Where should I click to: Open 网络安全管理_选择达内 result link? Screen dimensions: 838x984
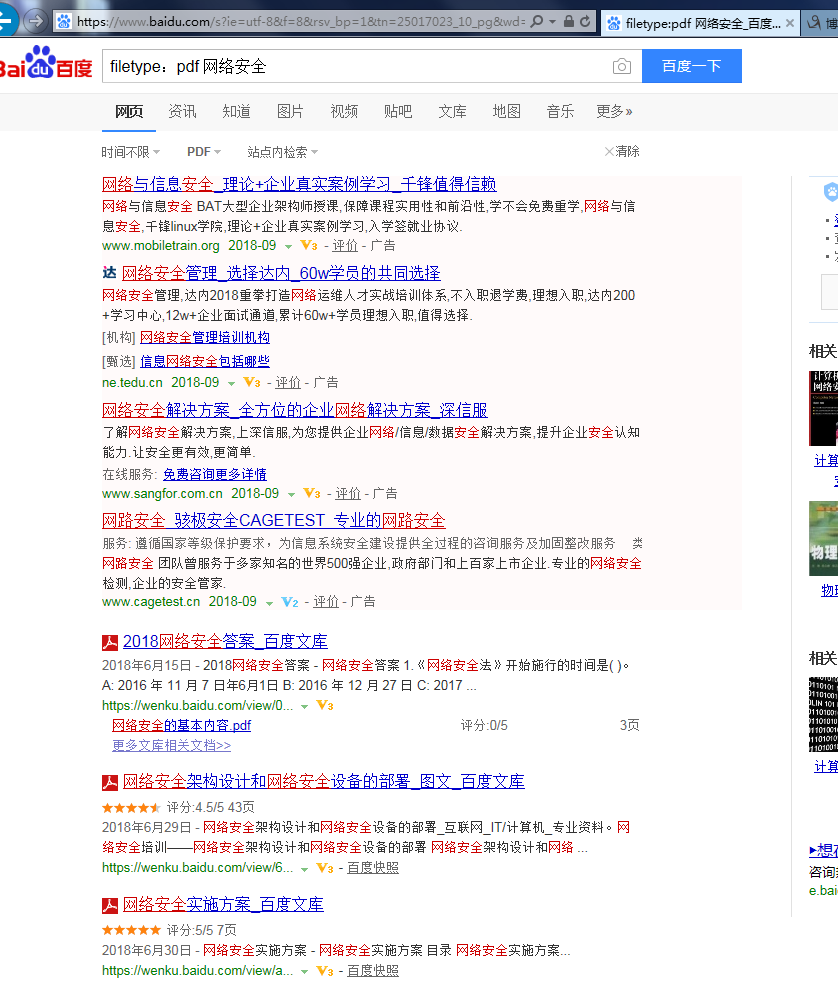(281, 273)
